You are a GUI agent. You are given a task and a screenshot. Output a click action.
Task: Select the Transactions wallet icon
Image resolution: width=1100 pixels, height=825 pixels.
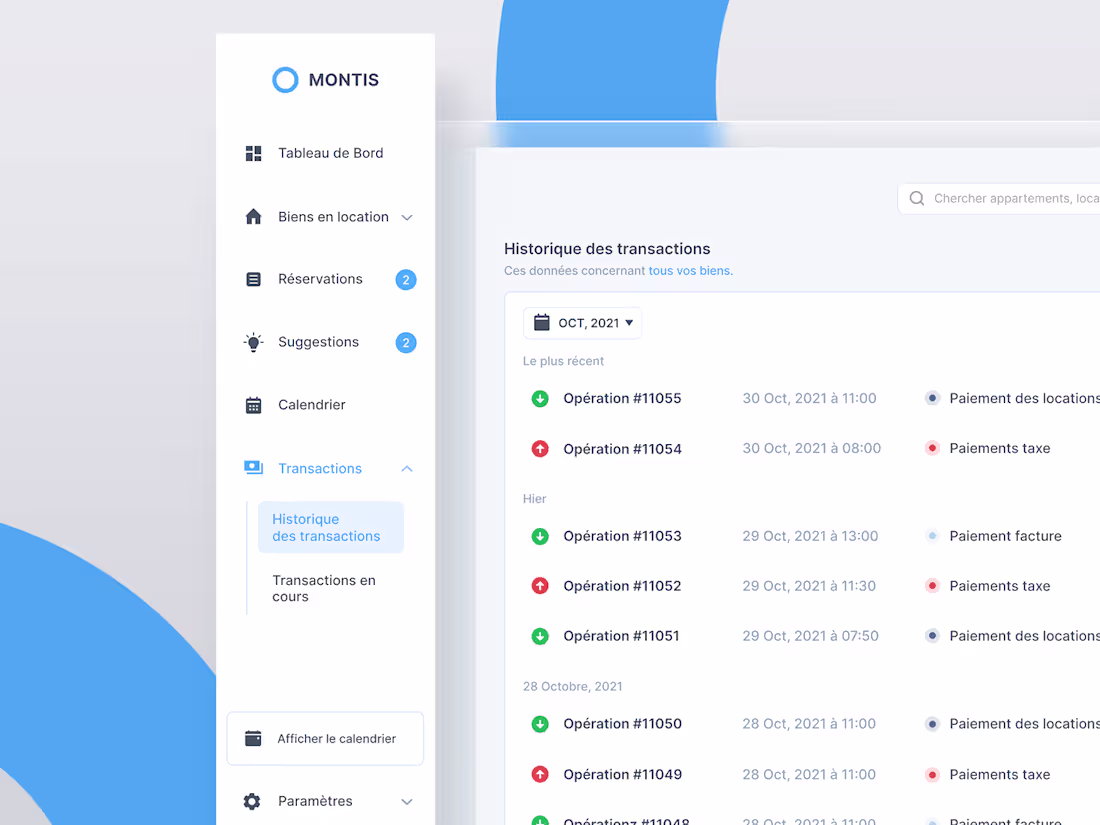[253, 468]
